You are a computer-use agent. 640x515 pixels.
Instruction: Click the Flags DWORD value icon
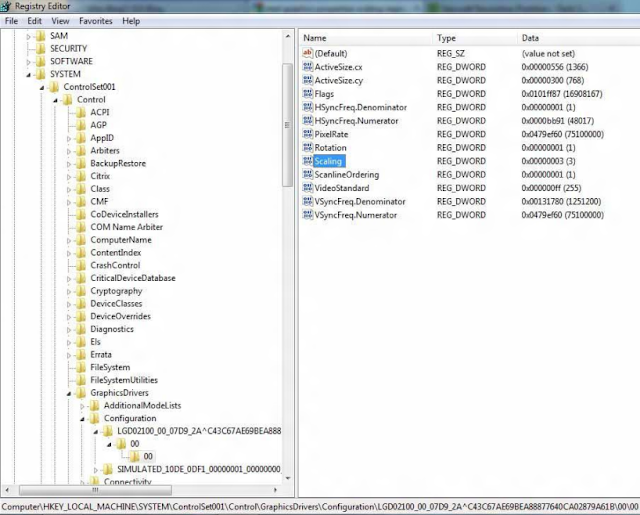point(308,93)
